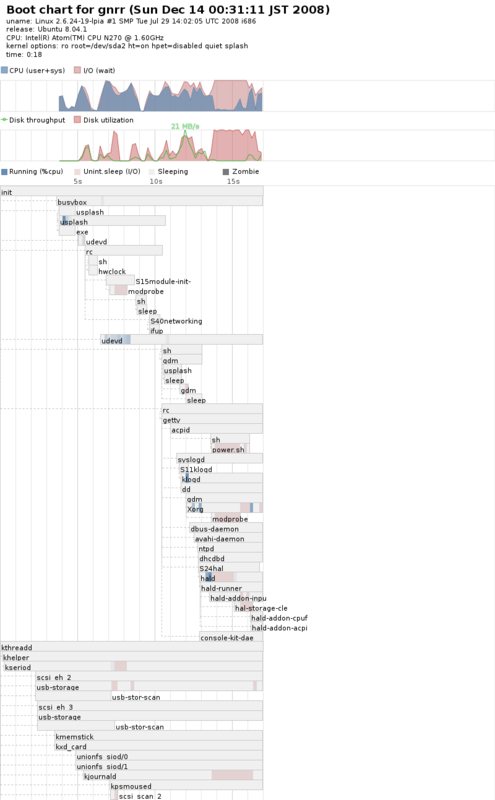Select the kseriod process bar
This screenshot has height=800, width=495.
[134, 667]
